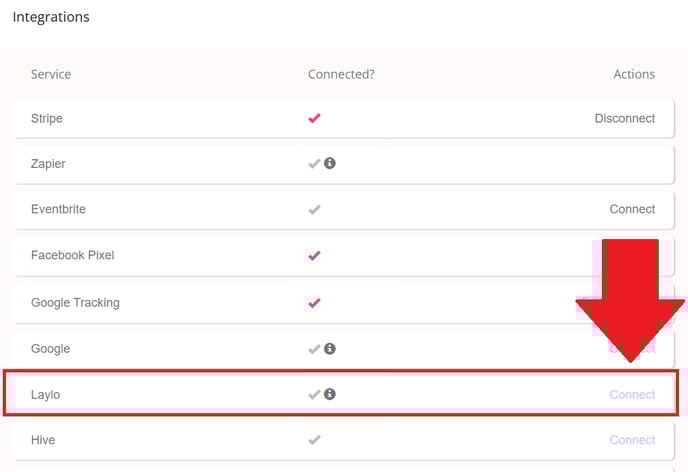Click the gray checkmark for Zapier
The width and height of the screenshot is (688, 472).
click(314, 164)
